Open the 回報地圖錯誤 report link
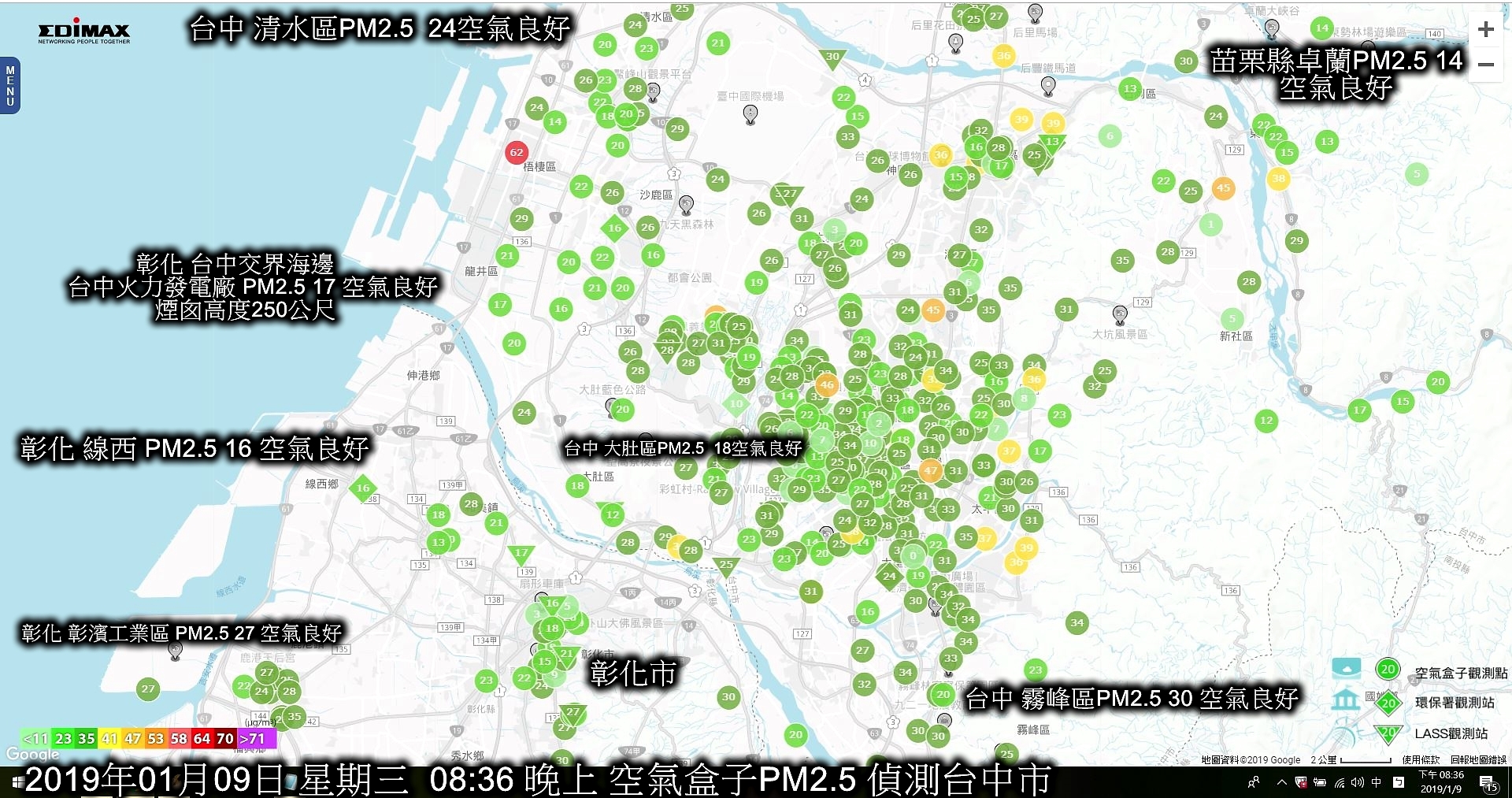 click(1478, 759)
